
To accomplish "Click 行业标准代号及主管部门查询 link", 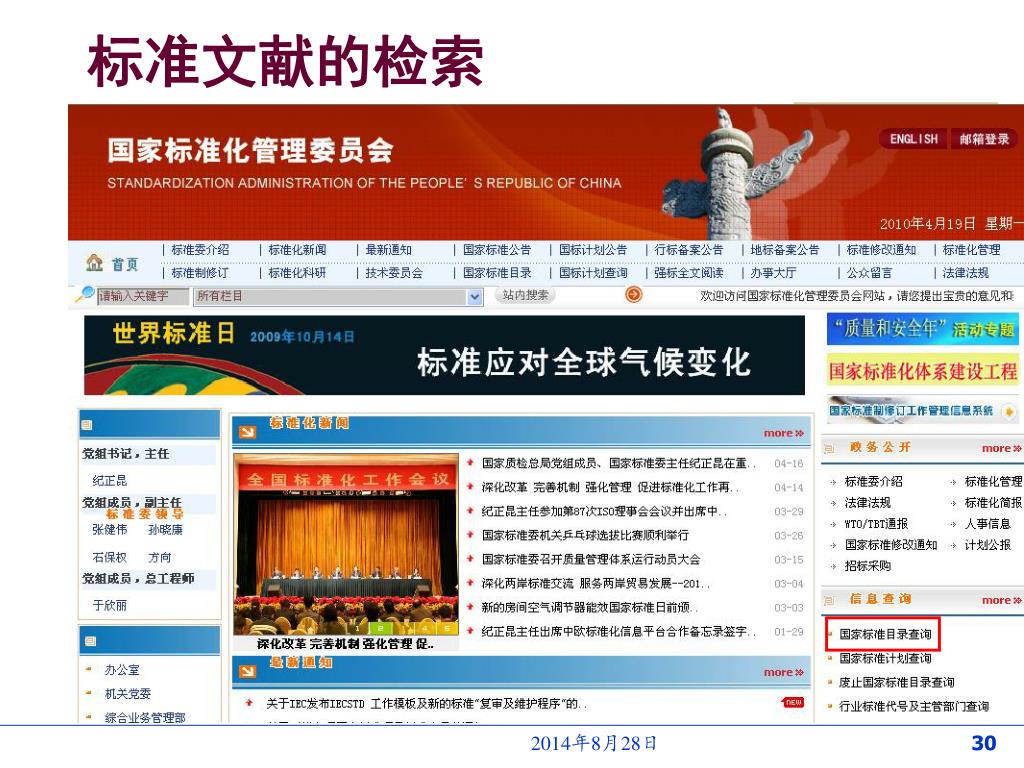I will [914, 707].
